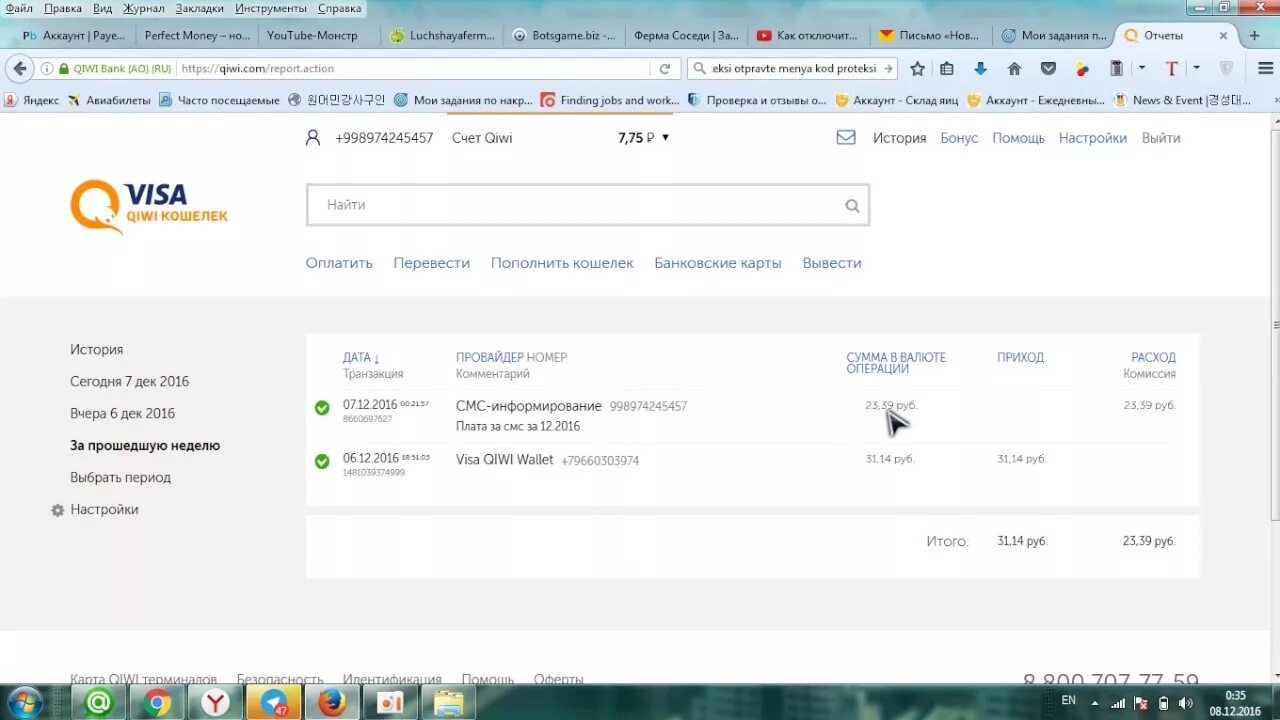Open the Журнал menu
Screen dimensions: 1280x720
tap(144, 8)
